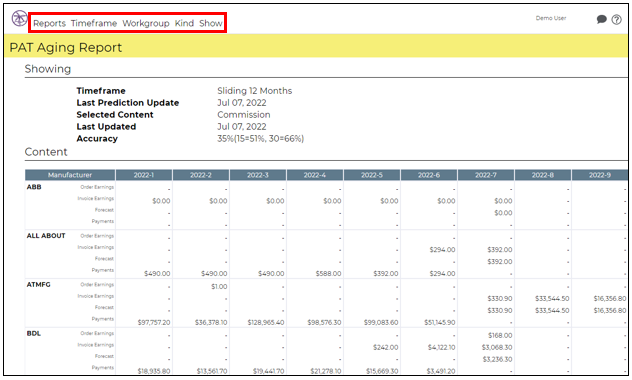Viewport: 632px width, 380px height.
Task: Open the Timeframe menu
Action: 94,23
